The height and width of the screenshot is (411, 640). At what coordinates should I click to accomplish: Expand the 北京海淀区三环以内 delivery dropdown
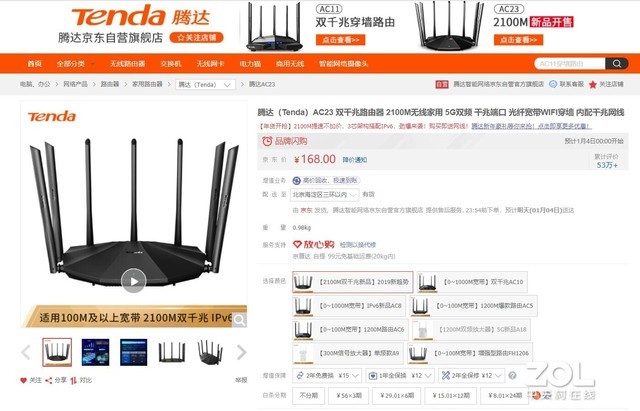pyautogui.click(x=325, y=195)
